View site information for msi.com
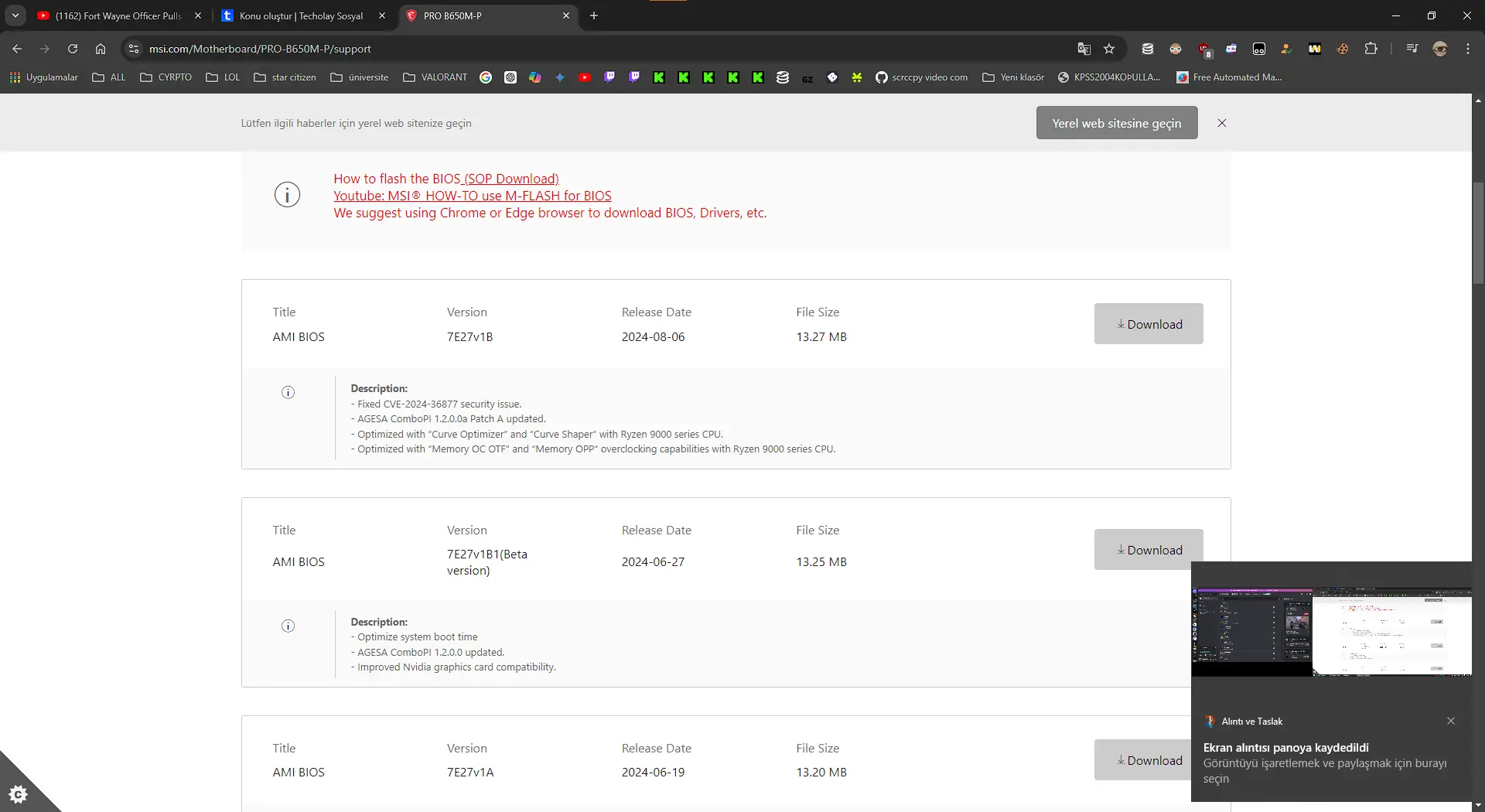The width and height of the screenshot is (1485, 812). pyautogui.click(x=134, y=49)
